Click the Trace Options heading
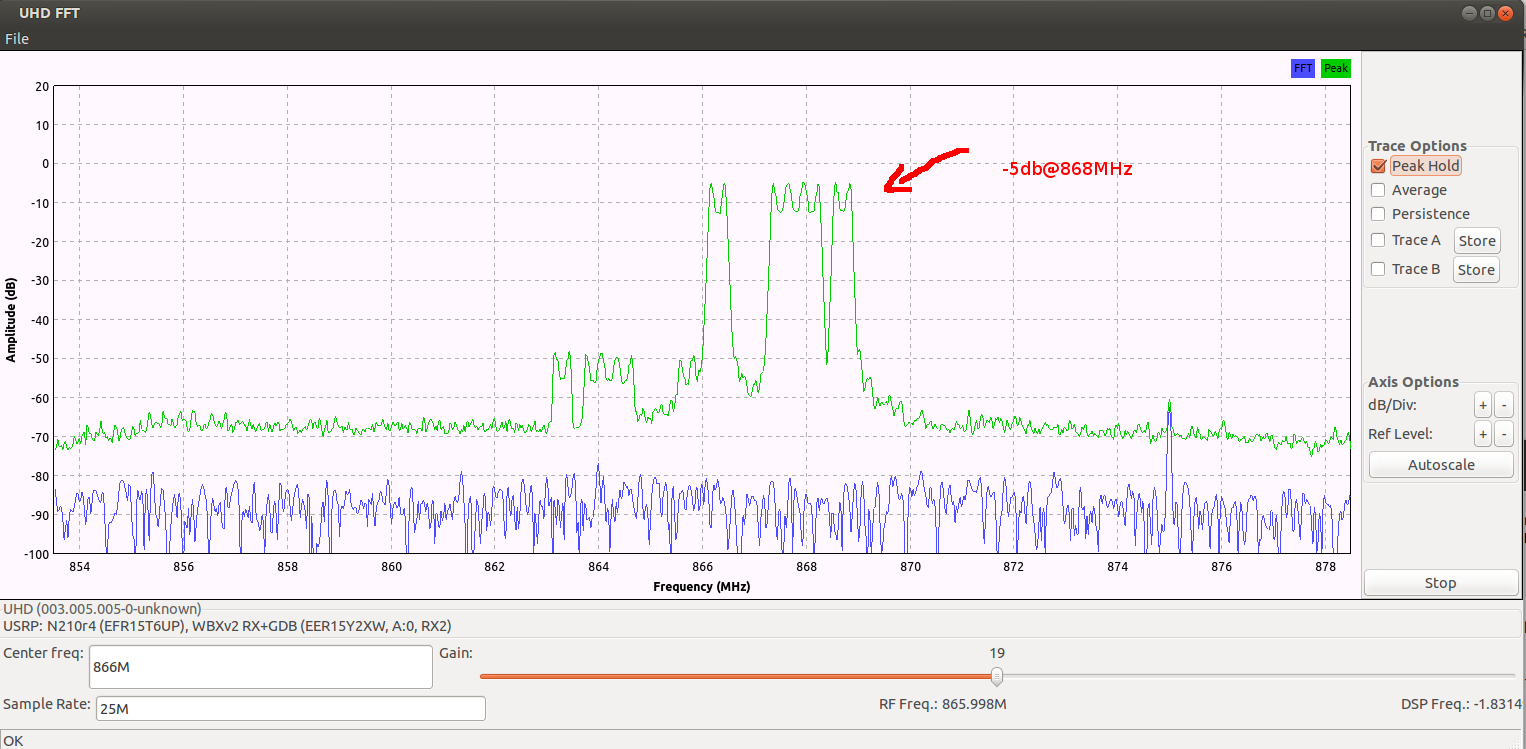This screenshot has height=749, width=1526. click(x=1417, y=146)
